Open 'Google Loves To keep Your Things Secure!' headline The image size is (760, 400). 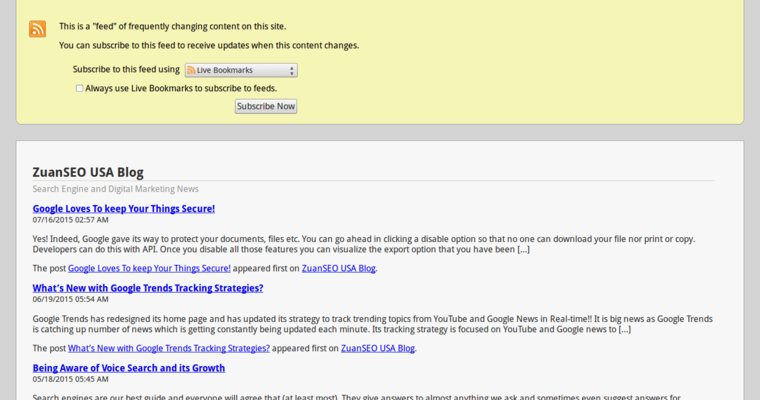(123, 209)
